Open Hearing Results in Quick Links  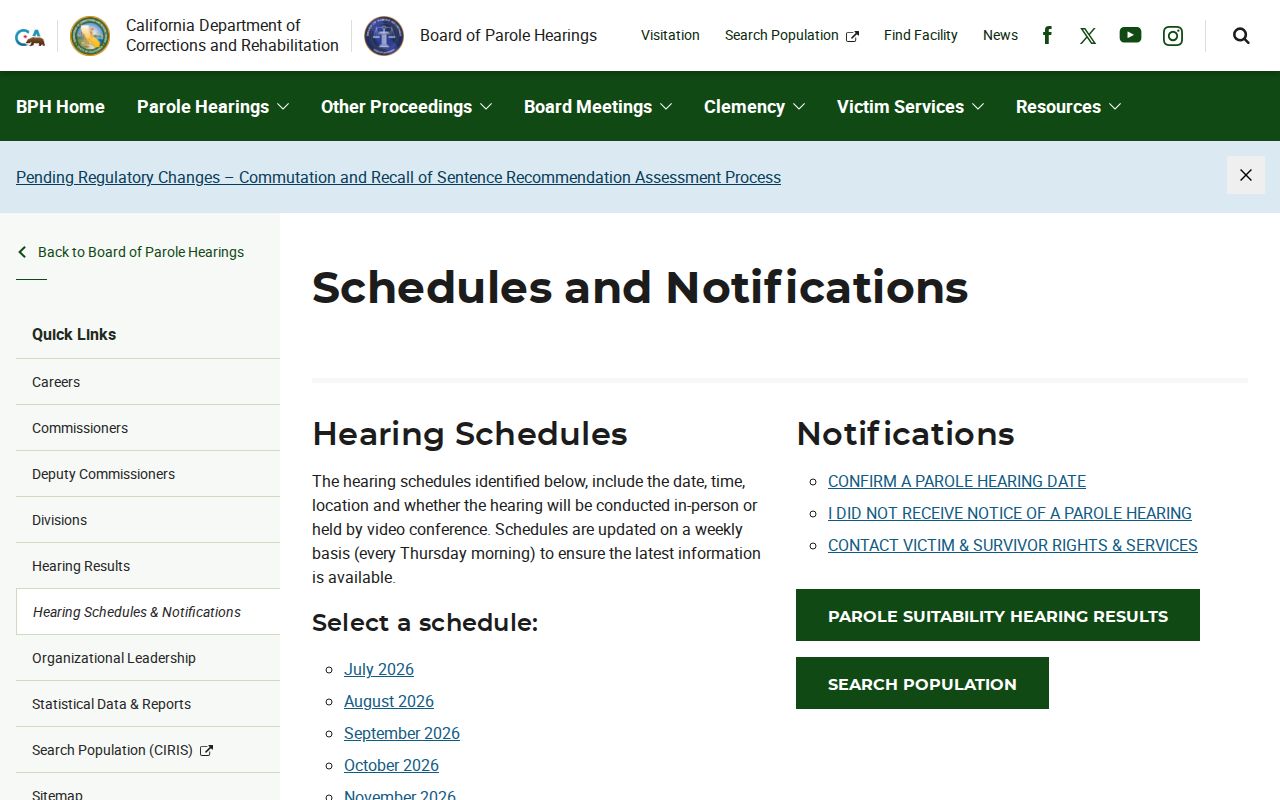[x=148, y=566]
